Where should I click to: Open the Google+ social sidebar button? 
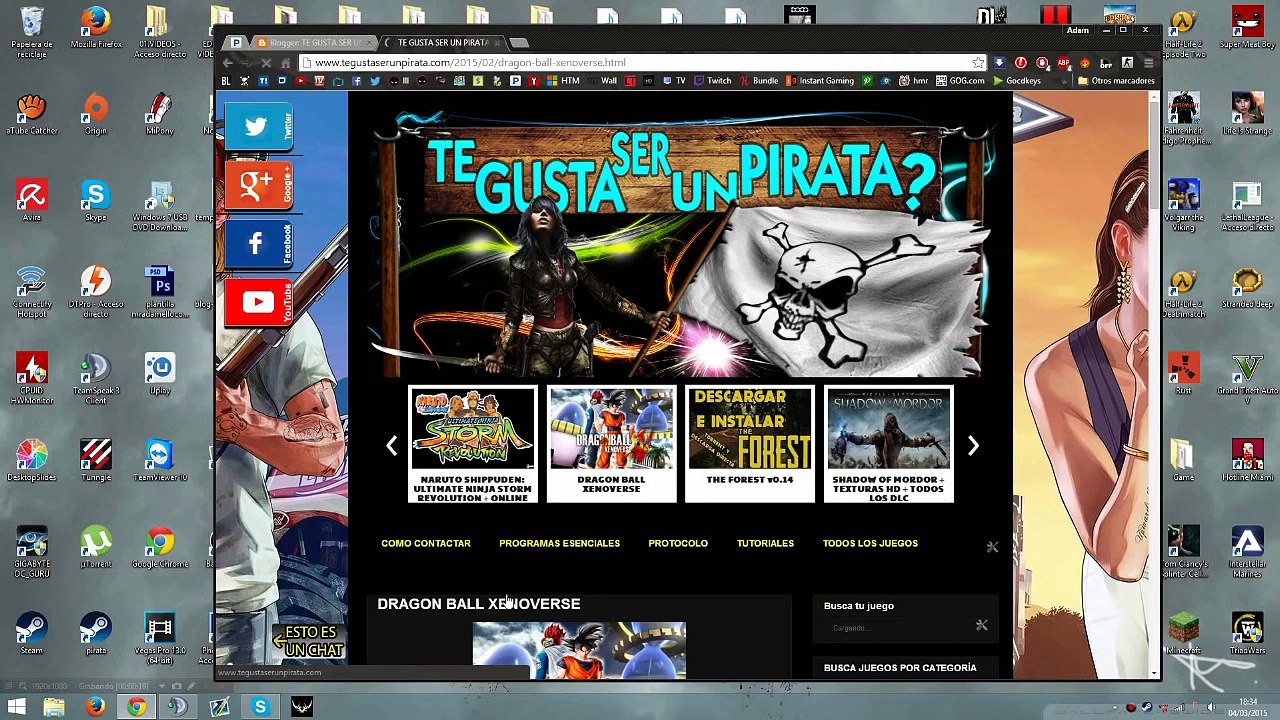coord(259,185)
